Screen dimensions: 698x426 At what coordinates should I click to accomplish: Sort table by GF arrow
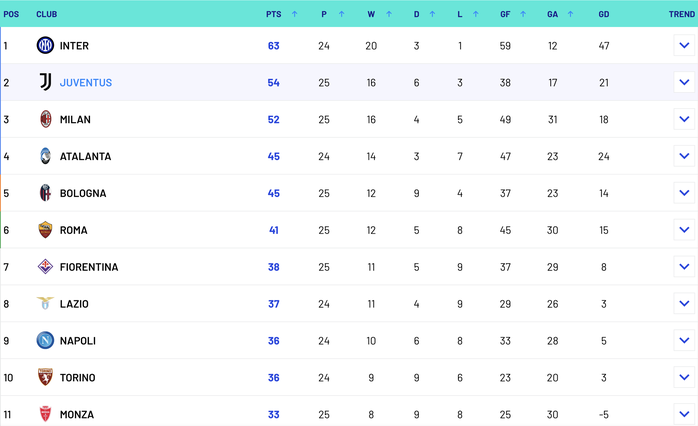(x=523, y=14)
